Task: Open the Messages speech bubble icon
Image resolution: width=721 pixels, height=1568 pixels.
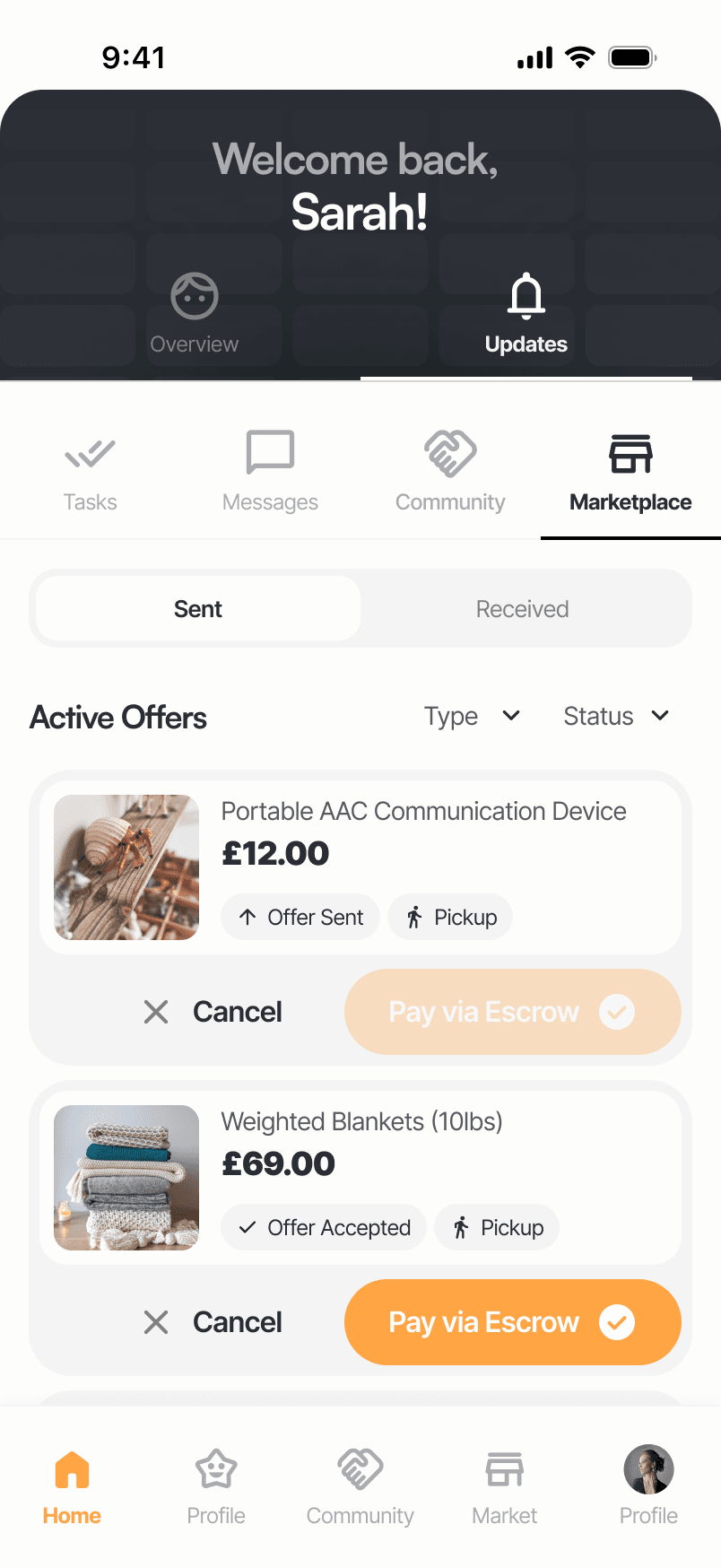Action: point(270,452)
